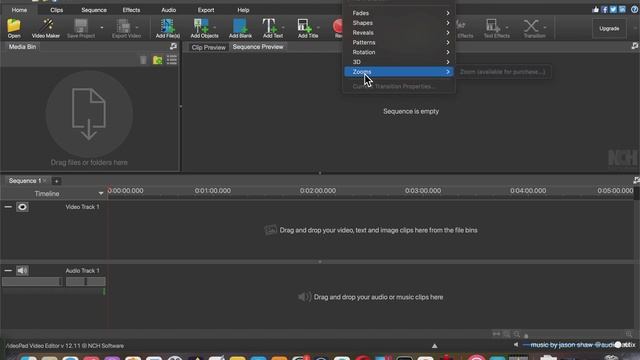Click the Twitter share icon

click(x=613, y=9)
